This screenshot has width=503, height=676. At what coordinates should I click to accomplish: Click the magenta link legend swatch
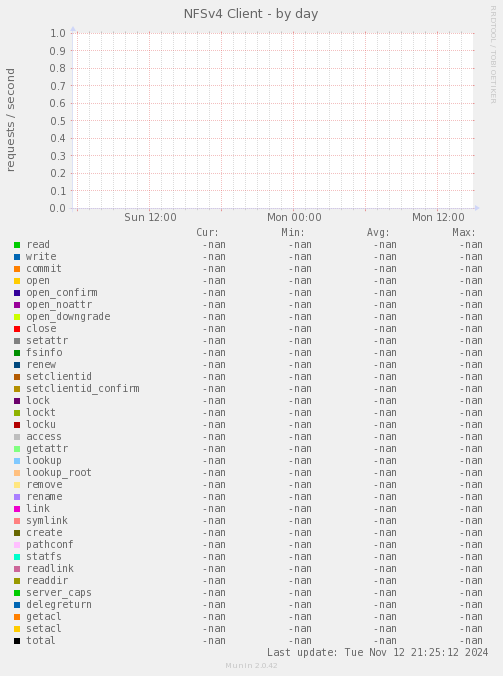(x=17, y=509)
